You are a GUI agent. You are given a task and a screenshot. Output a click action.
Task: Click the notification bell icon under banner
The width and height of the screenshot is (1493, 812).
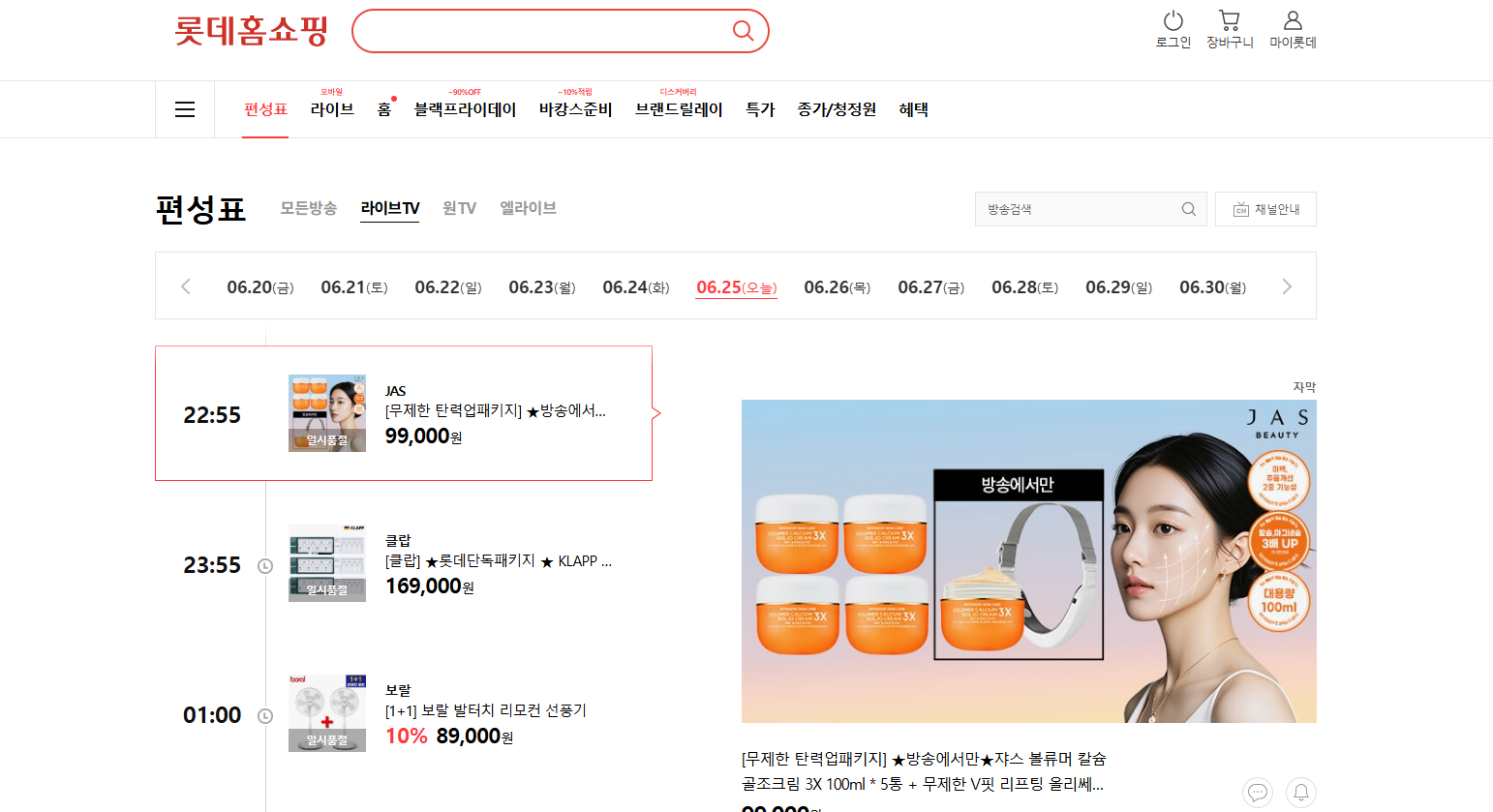1301,793
